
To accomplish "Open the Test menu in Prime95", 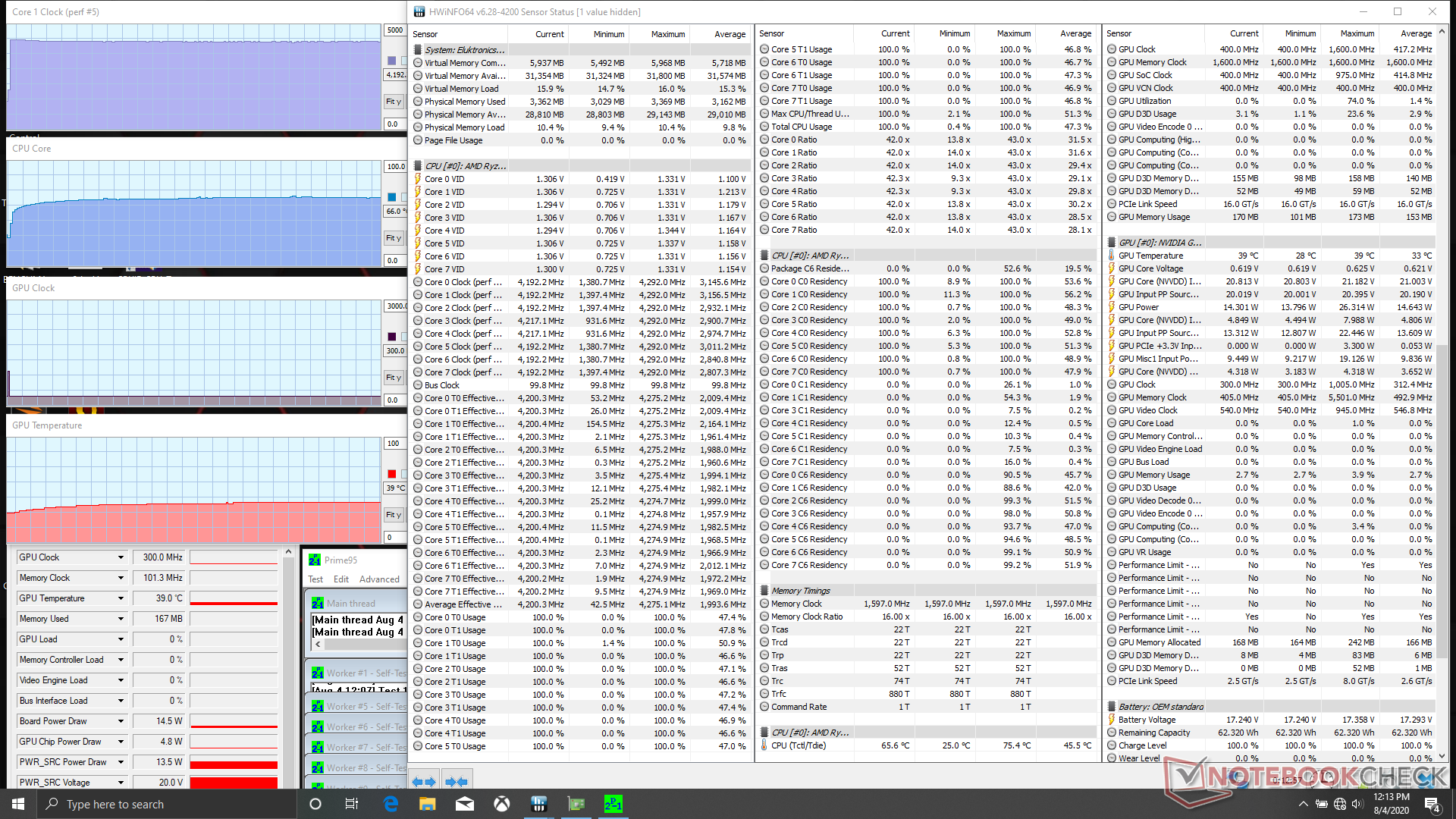I will tap(315, 579).
